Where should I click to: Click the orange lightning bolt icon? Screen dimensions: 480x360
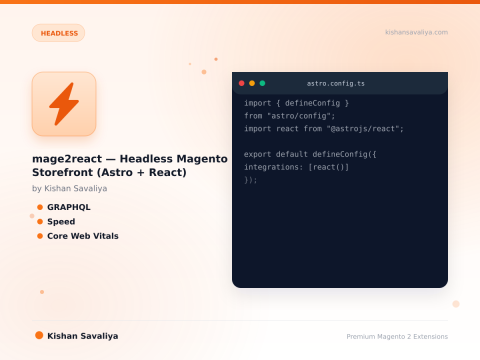click(64, 104)
